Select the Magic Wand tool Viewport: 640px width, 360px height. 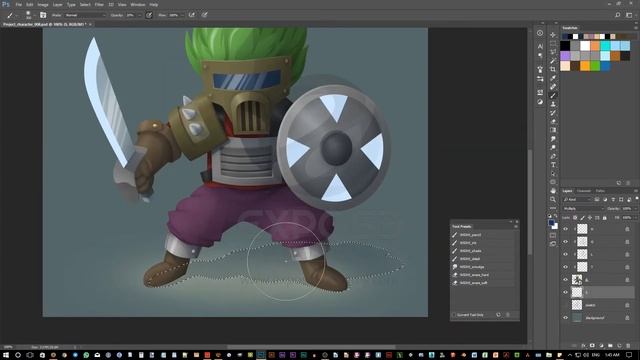pos(553,61)
